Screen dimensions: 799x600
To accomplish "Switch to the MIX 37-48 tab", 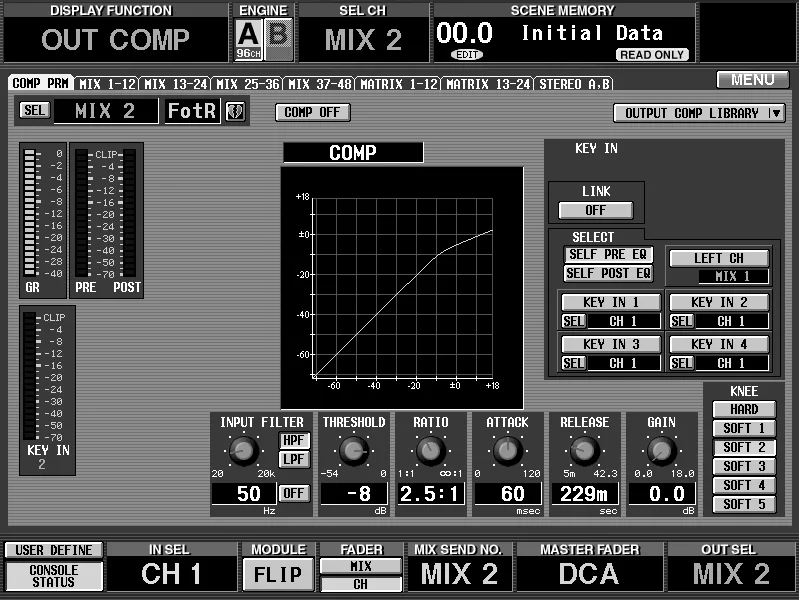I will 319,84.
